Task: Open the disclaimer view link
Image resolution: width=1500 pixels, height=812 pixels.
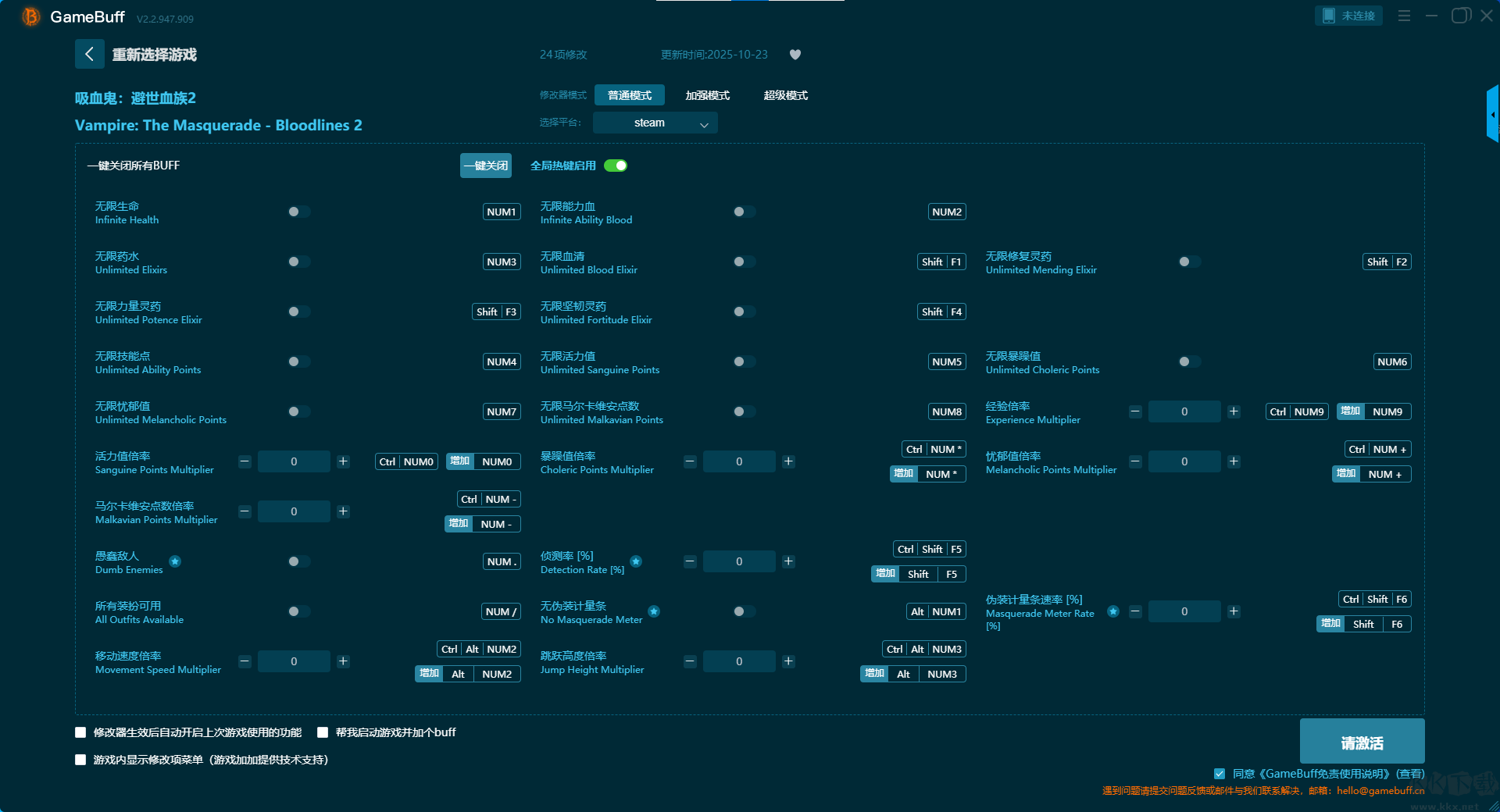Action: [x=1411, y=774]
